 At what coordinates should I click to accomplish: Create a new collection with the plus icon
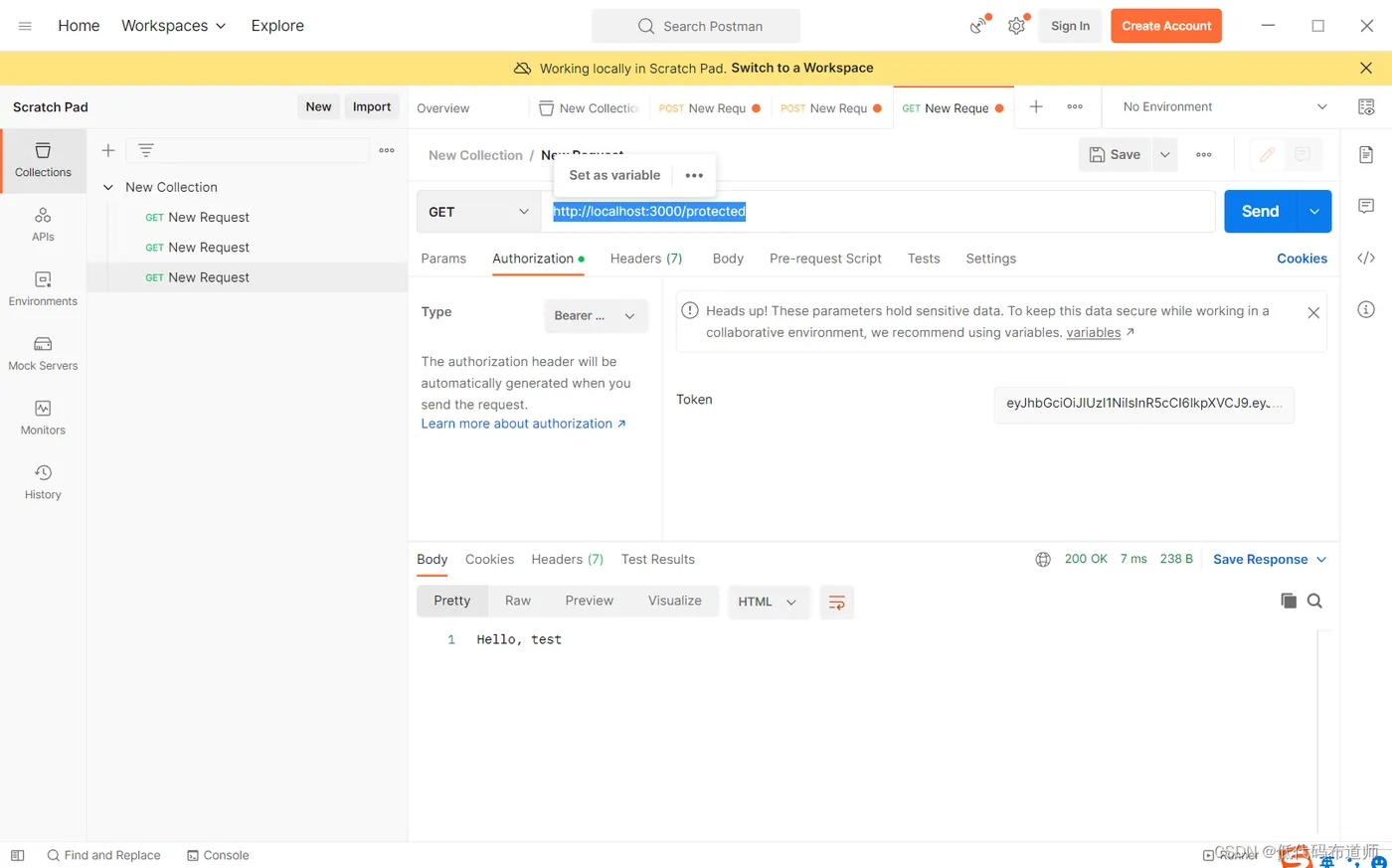[x=108, y=150]
